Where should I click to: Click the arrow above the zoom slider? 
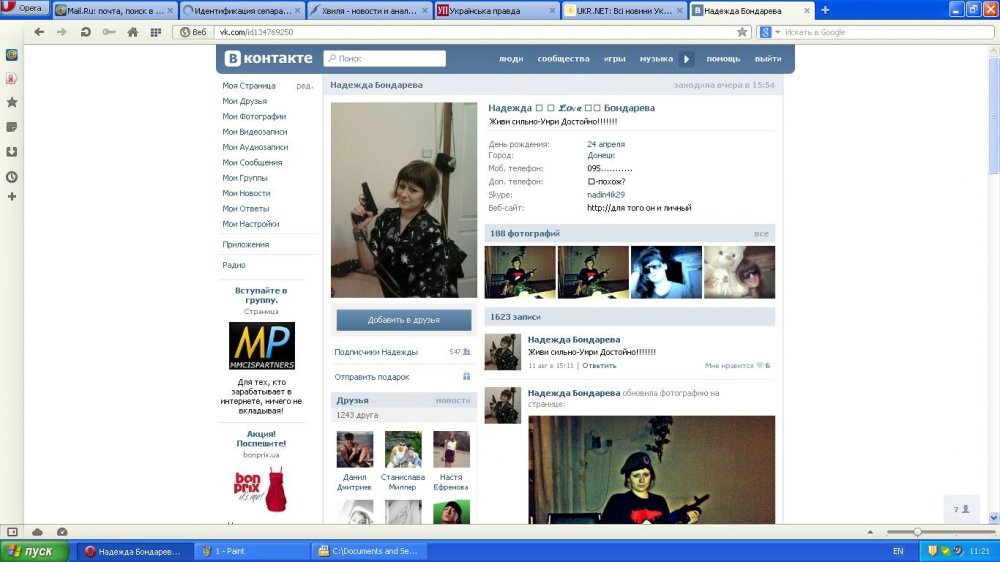point(870,531)
